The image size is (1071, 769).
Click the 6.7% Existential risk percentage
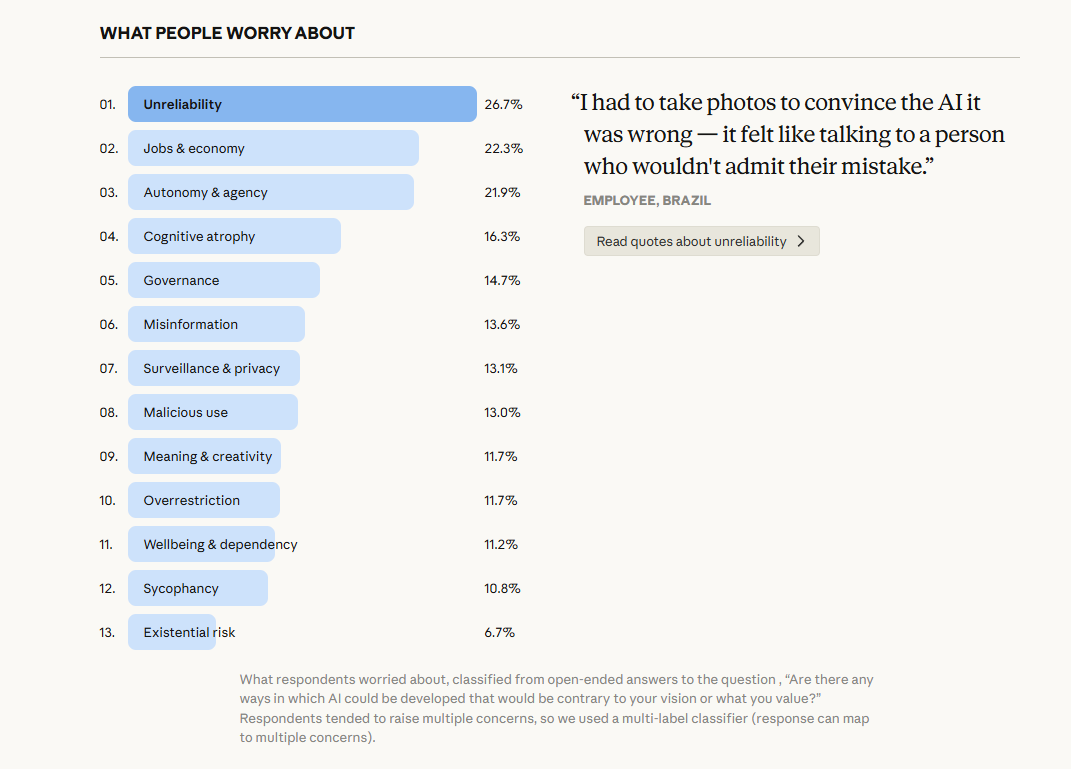pyautogui.click(x=499, y=632)
